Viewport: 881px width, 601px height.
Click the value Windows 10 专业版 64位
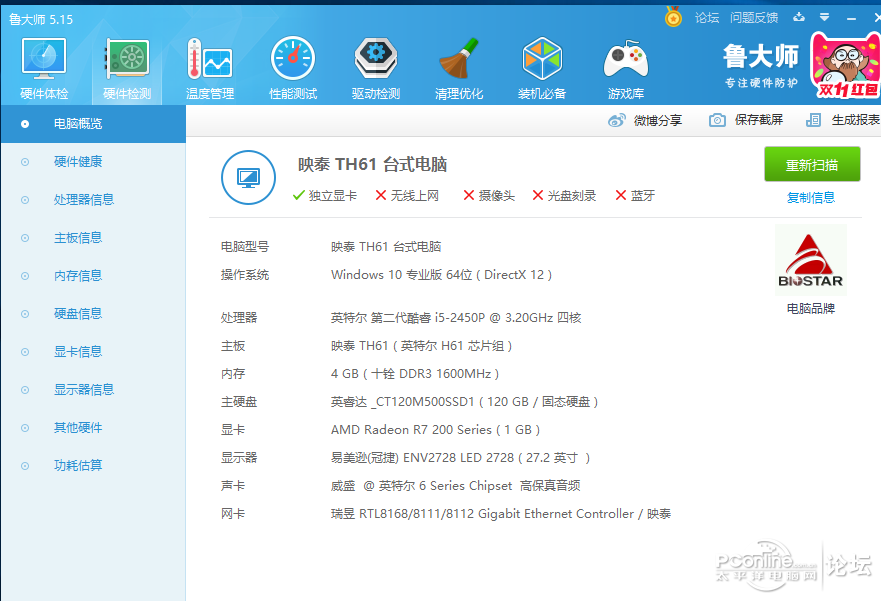402,275
